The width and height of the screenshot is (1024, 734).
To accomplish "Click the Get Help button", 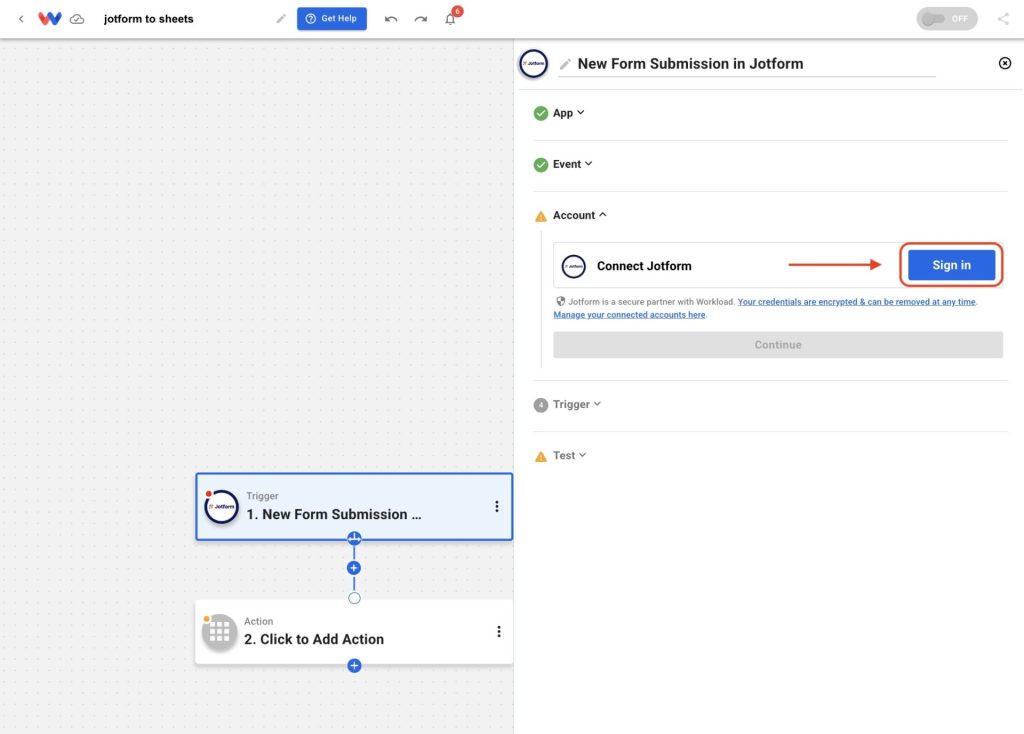I will [x=332, y=18].
